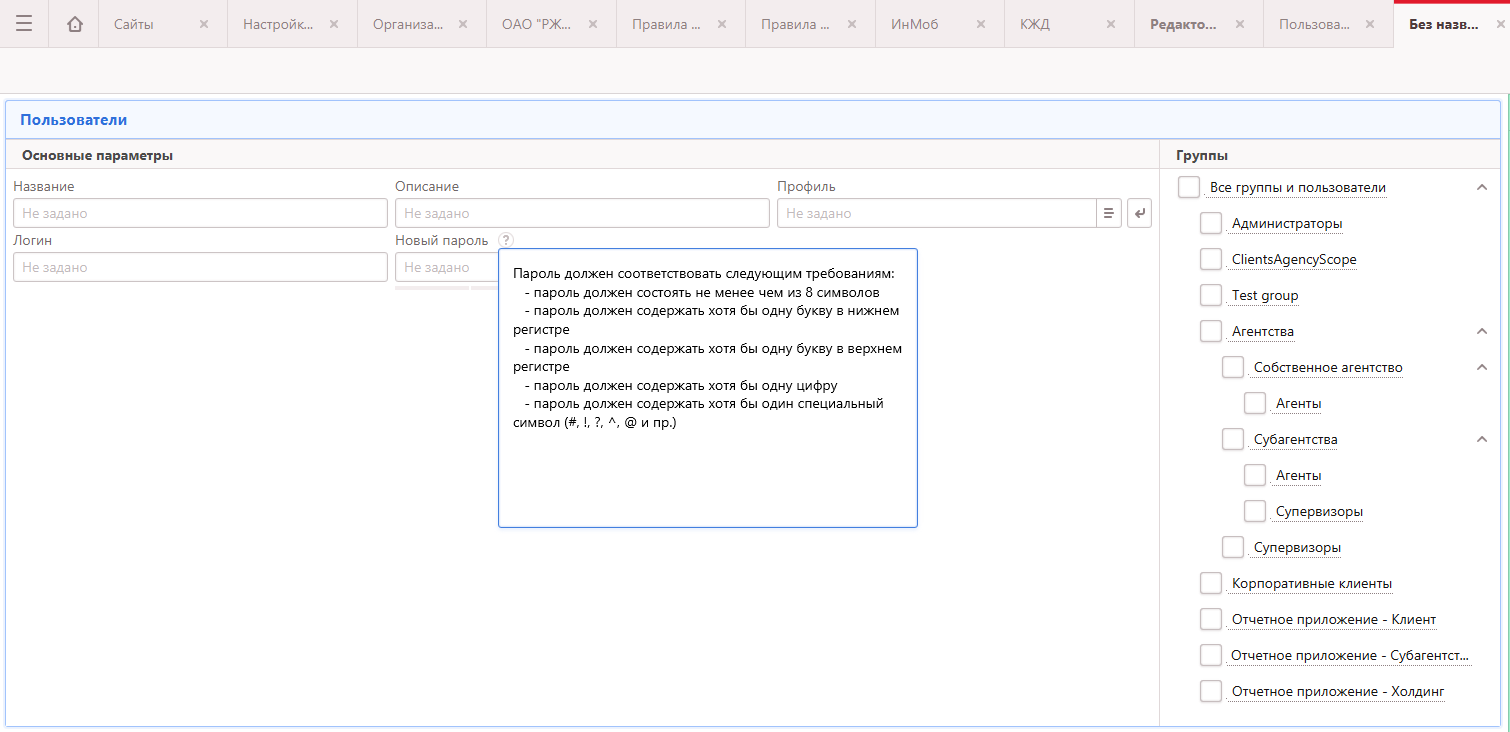Click the Отчетное приложение - Холдинг label
The height and width of the screenshot is (732, 1510).
1338,691
